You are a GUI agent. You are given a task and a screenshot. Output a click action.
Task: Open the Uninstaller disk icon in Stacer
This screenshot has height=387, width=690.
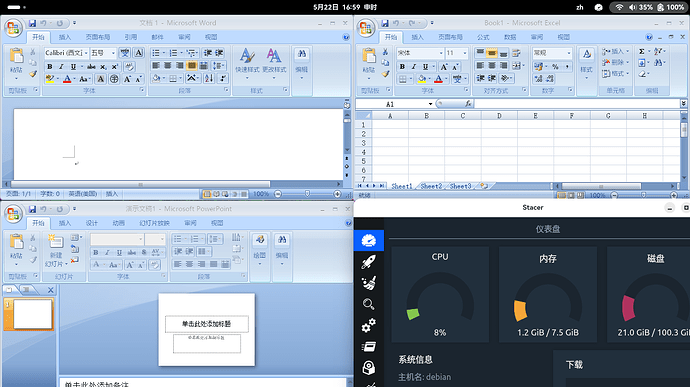[x=369, y=368]
